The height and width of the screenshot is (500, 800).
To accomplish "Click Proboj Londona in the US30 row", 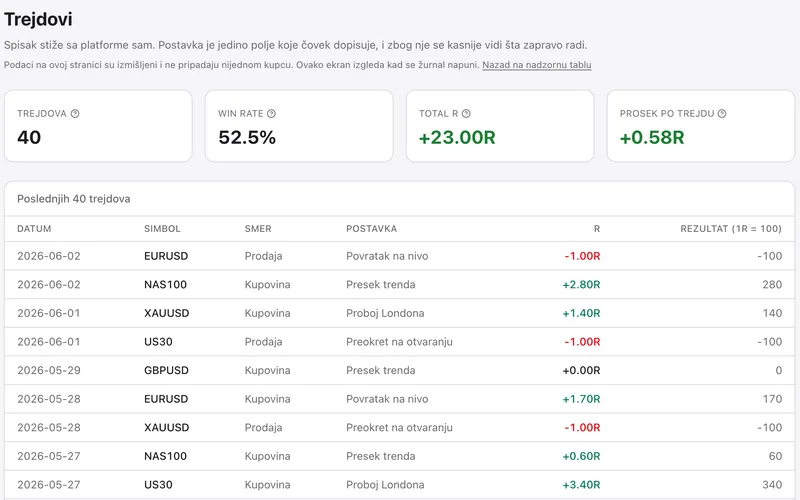I will pos(385,485).
